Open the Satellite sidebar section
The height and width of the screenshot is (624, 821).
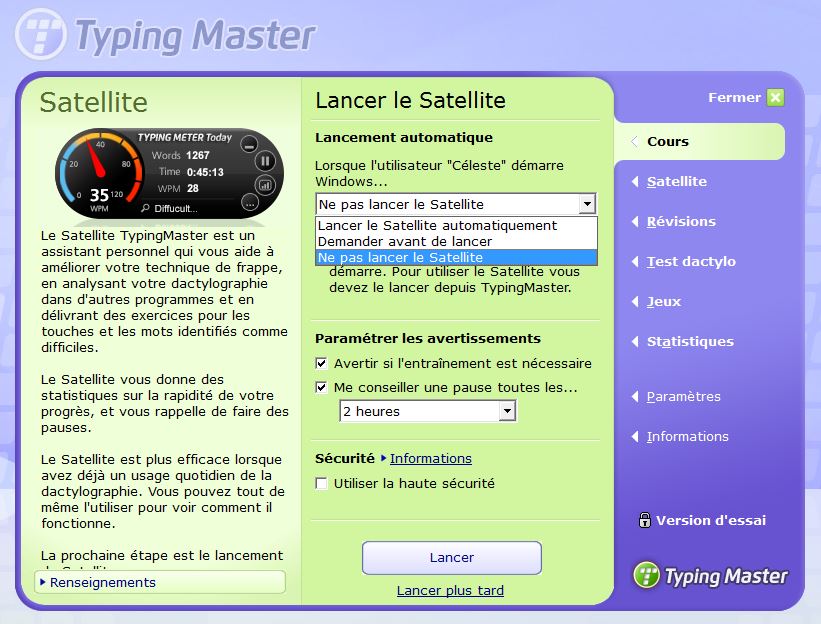(x=676, y=182)
